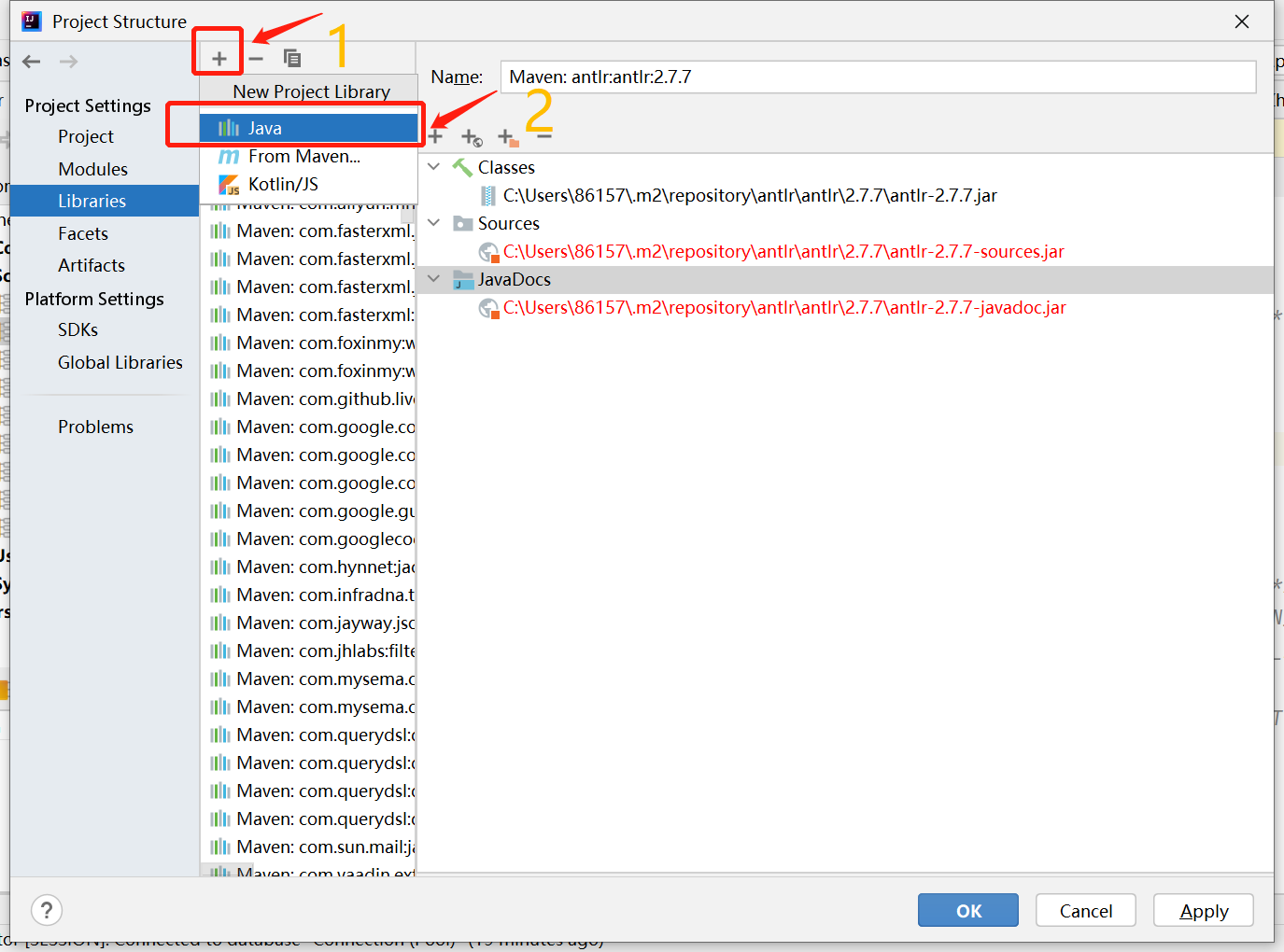
Task: Click the add new project library plus icon
Action: [x=219, y=59]
